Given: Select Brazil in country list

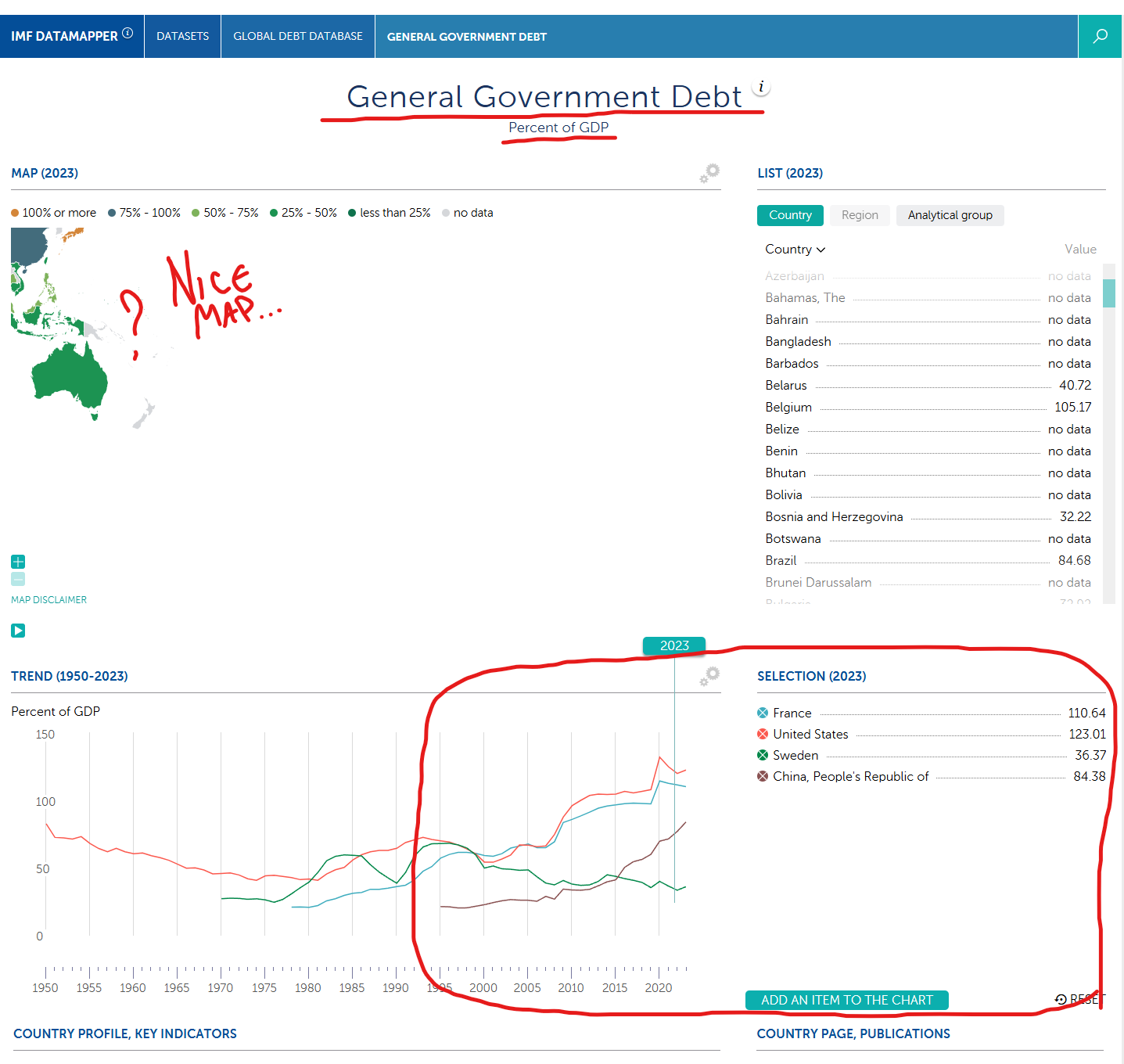Looking at the screenshot, I should pos(928,560).
